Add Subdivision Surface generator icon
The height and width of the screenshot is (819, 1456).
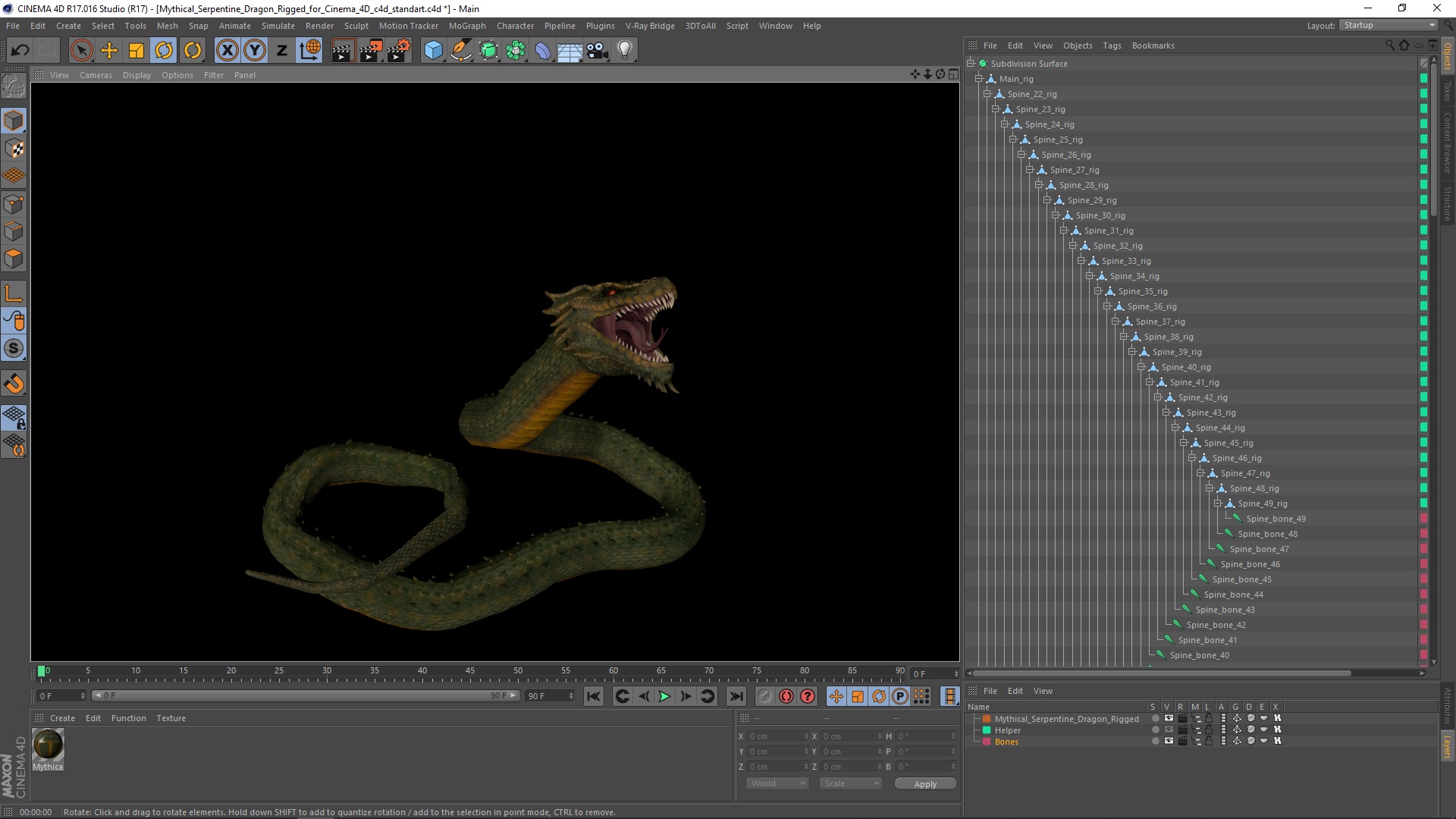pos(488,51)
